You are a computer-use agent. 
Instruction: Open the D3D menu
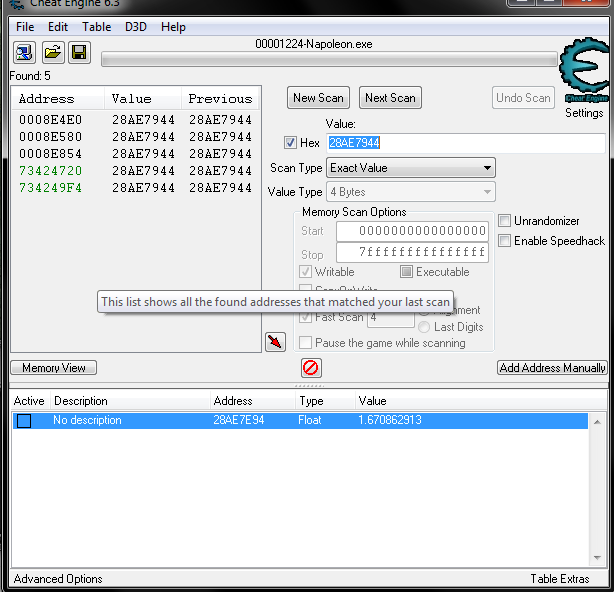coord(136,27)
